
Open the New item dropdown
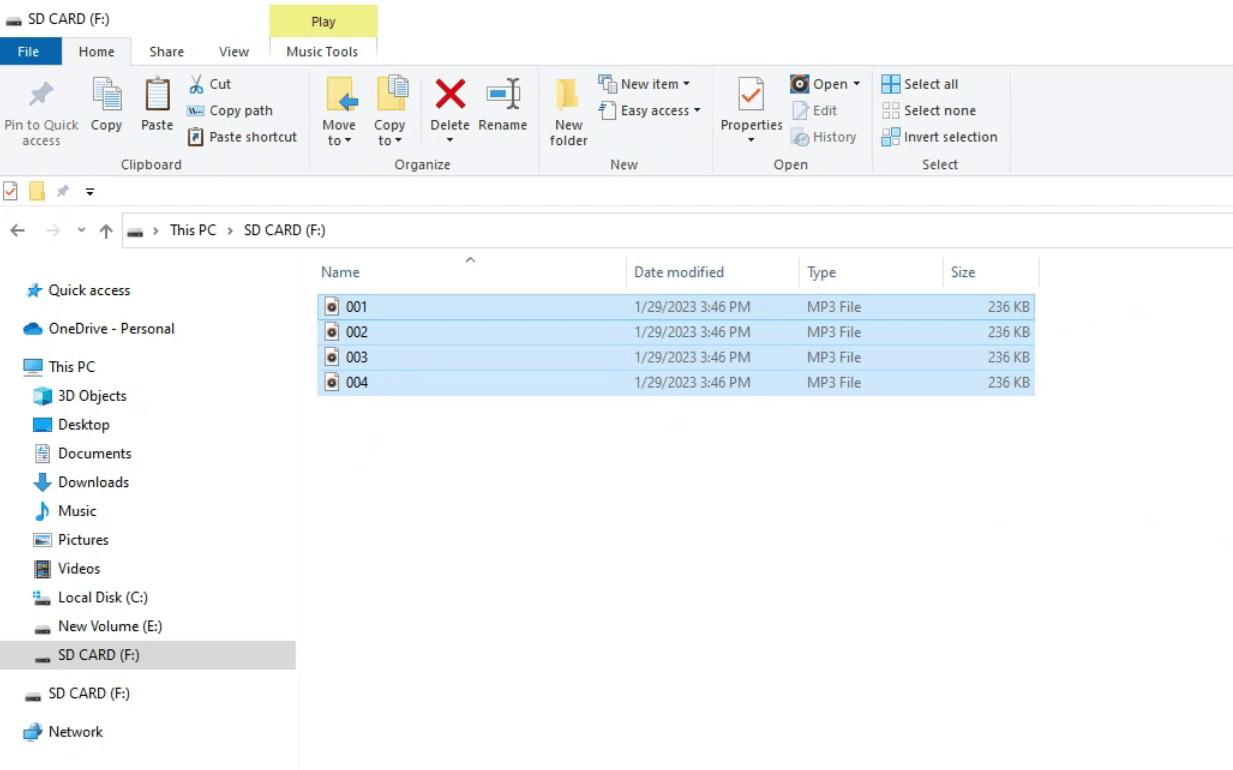(x=644, y=84)
